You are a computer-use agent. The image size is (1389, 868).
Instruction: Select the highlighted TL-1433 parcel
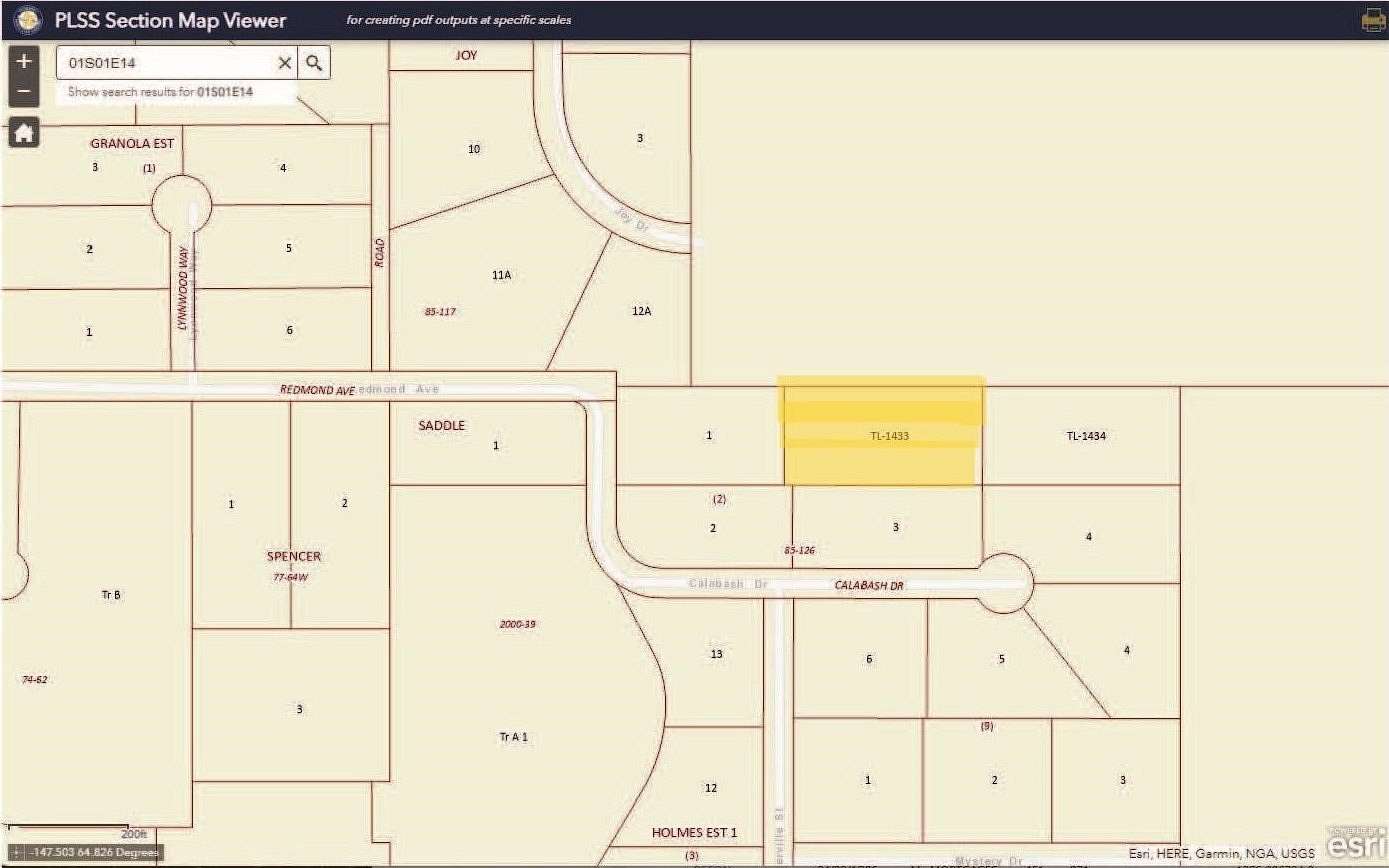coord(882,430)
